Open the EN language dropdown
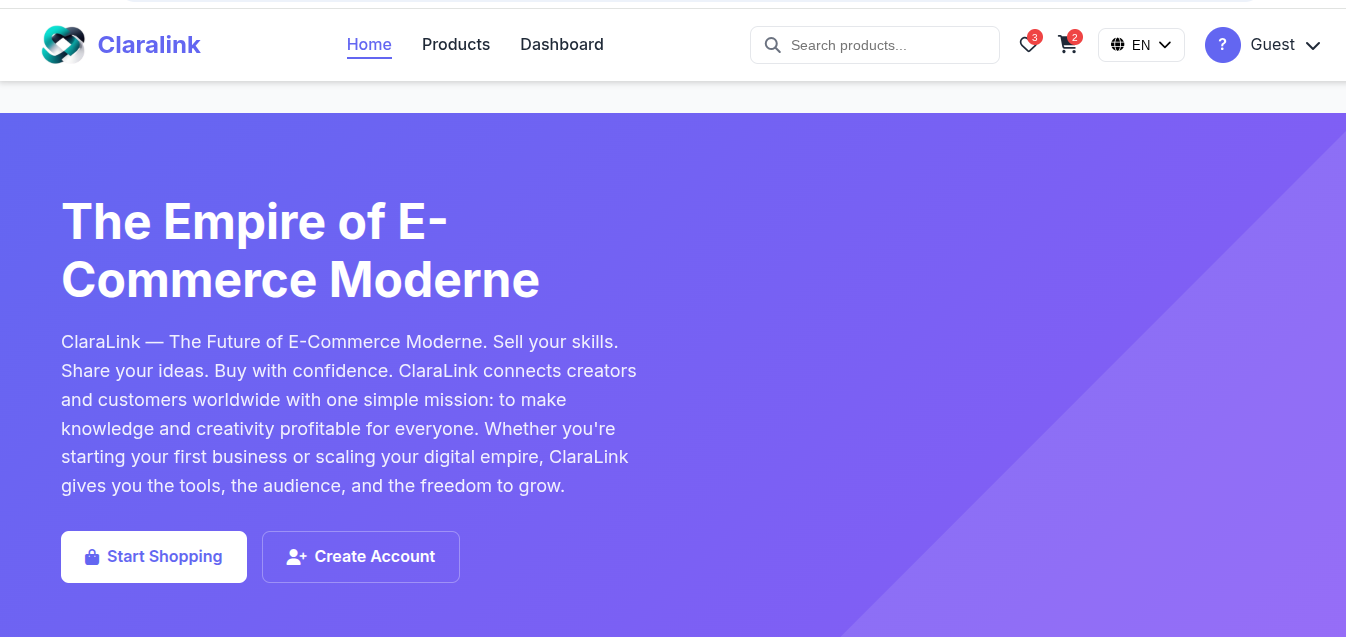1346x637 pixels. [x=1141, y=44]
